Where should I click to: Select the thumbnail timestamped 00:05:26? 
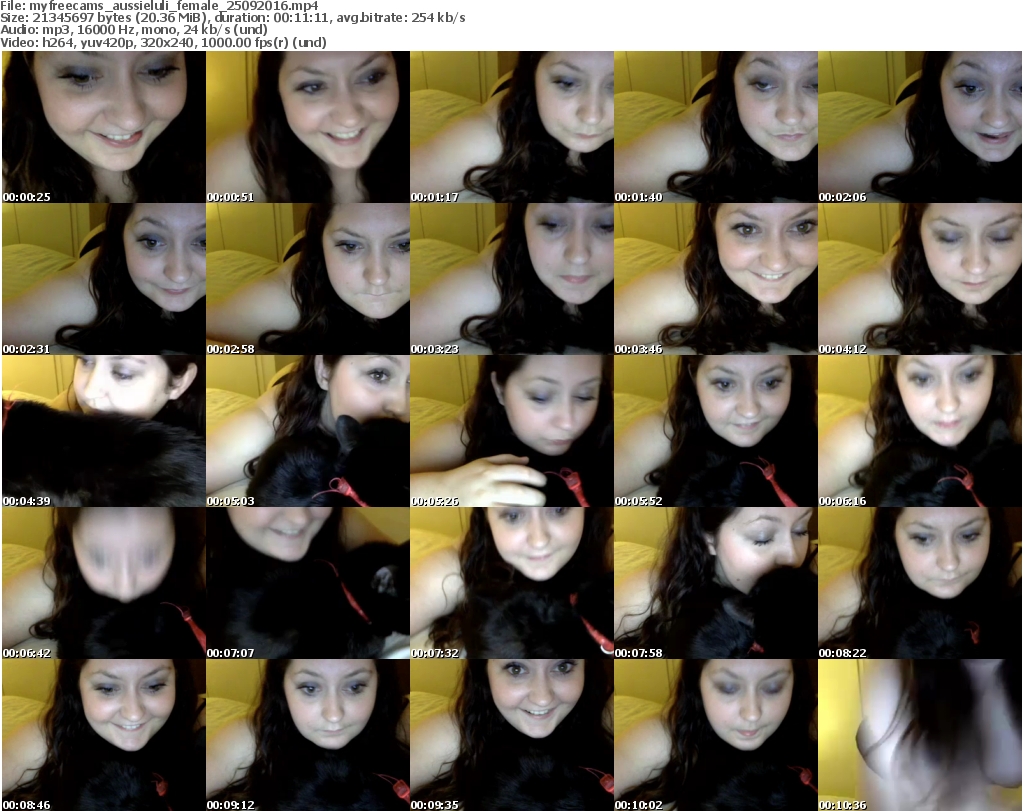pos(511,431)
